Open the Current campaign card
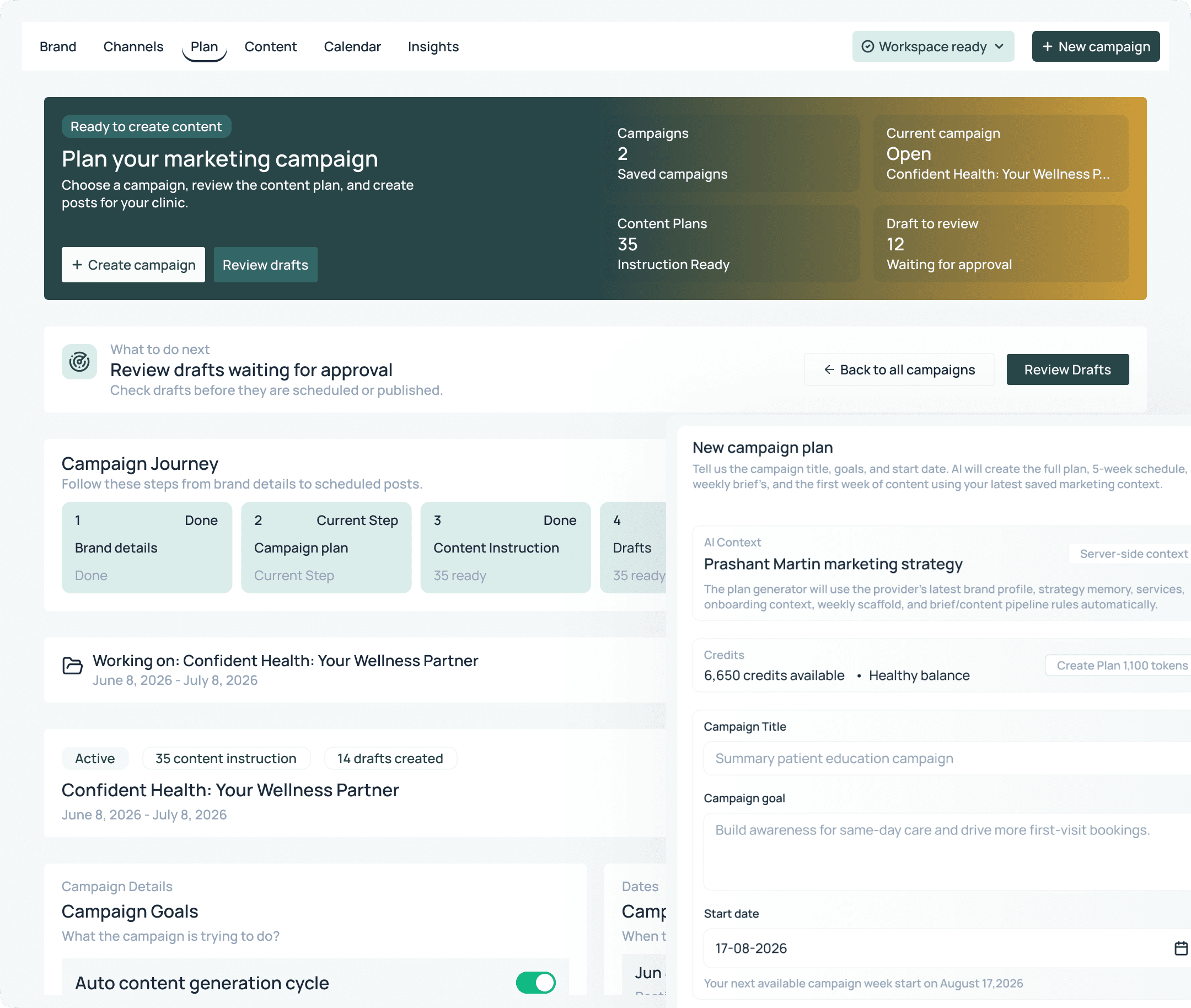The image size is (1191, 1008). (1001, 153)
